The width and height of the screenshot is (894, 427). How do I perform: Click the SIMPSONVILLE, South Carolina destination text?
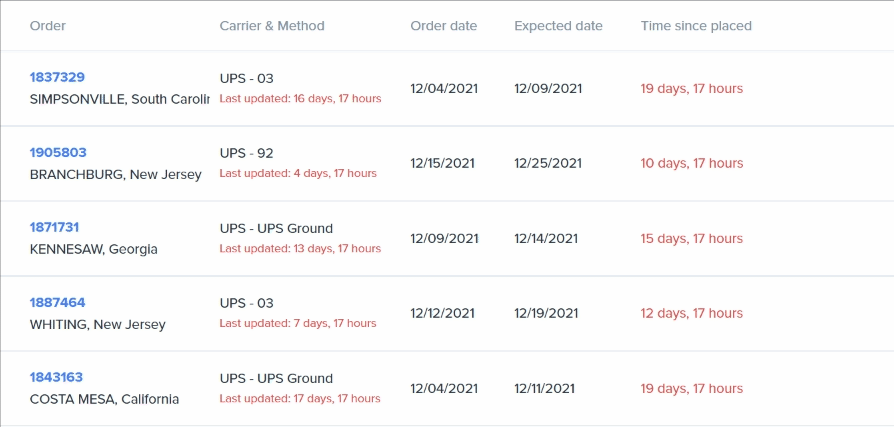[x=120, y=99]
